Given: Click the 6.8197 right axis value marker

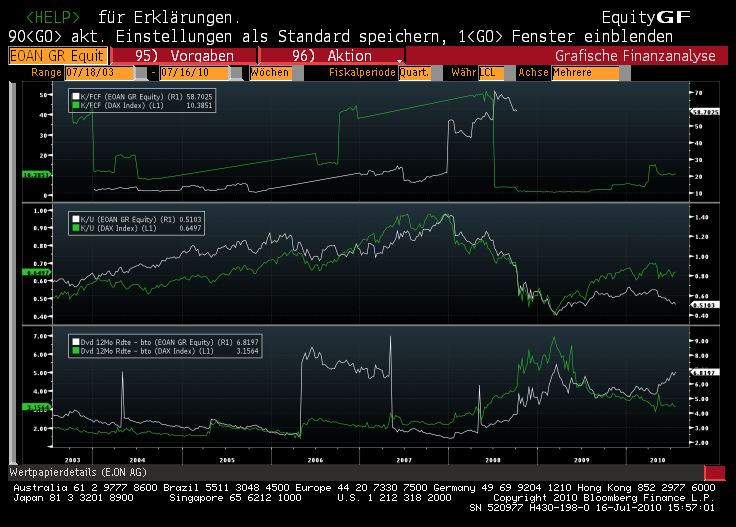Looking at the screenshot, I should pos(705,373).
